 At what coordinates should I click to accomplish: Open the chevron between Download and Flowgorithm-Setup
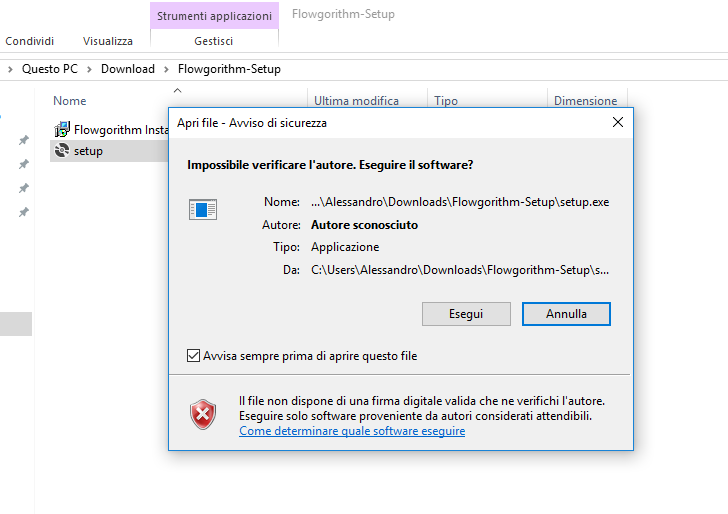click(166, 69)
